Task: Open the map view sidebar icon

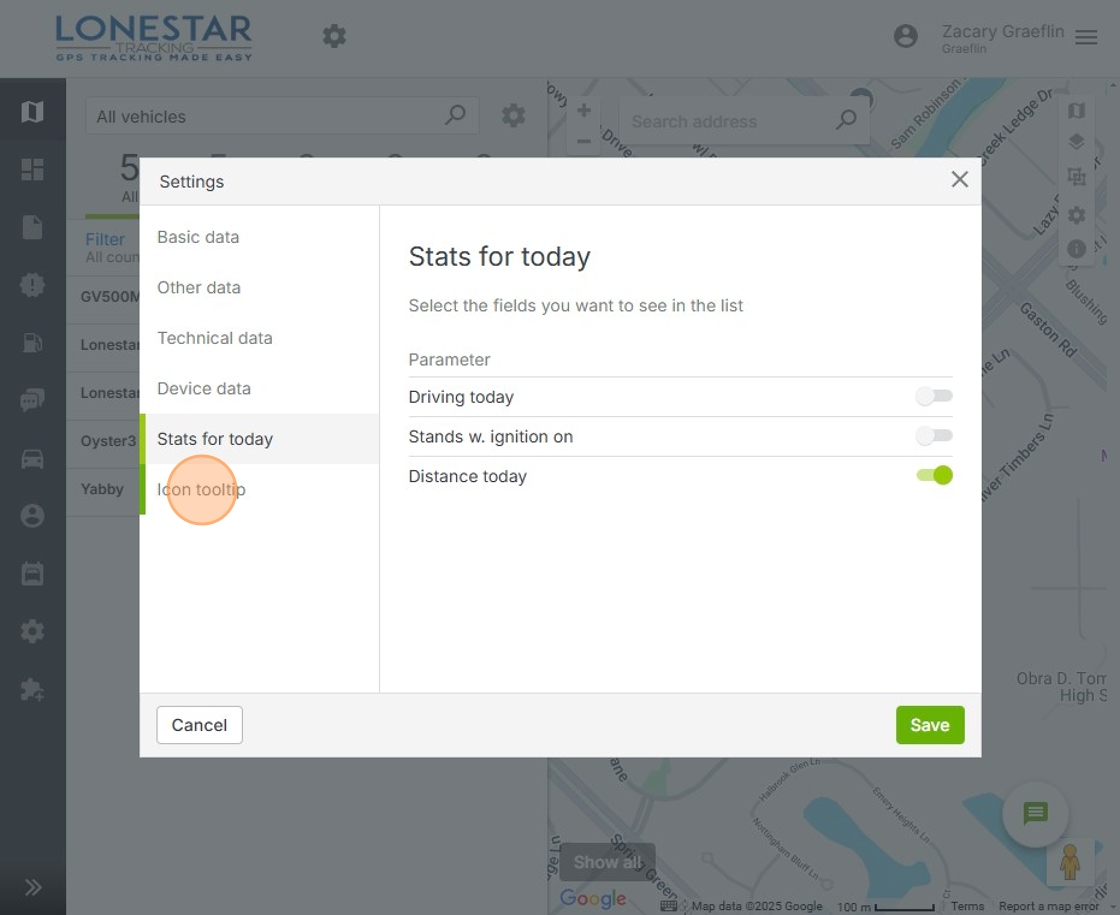Action: point(32,111)
